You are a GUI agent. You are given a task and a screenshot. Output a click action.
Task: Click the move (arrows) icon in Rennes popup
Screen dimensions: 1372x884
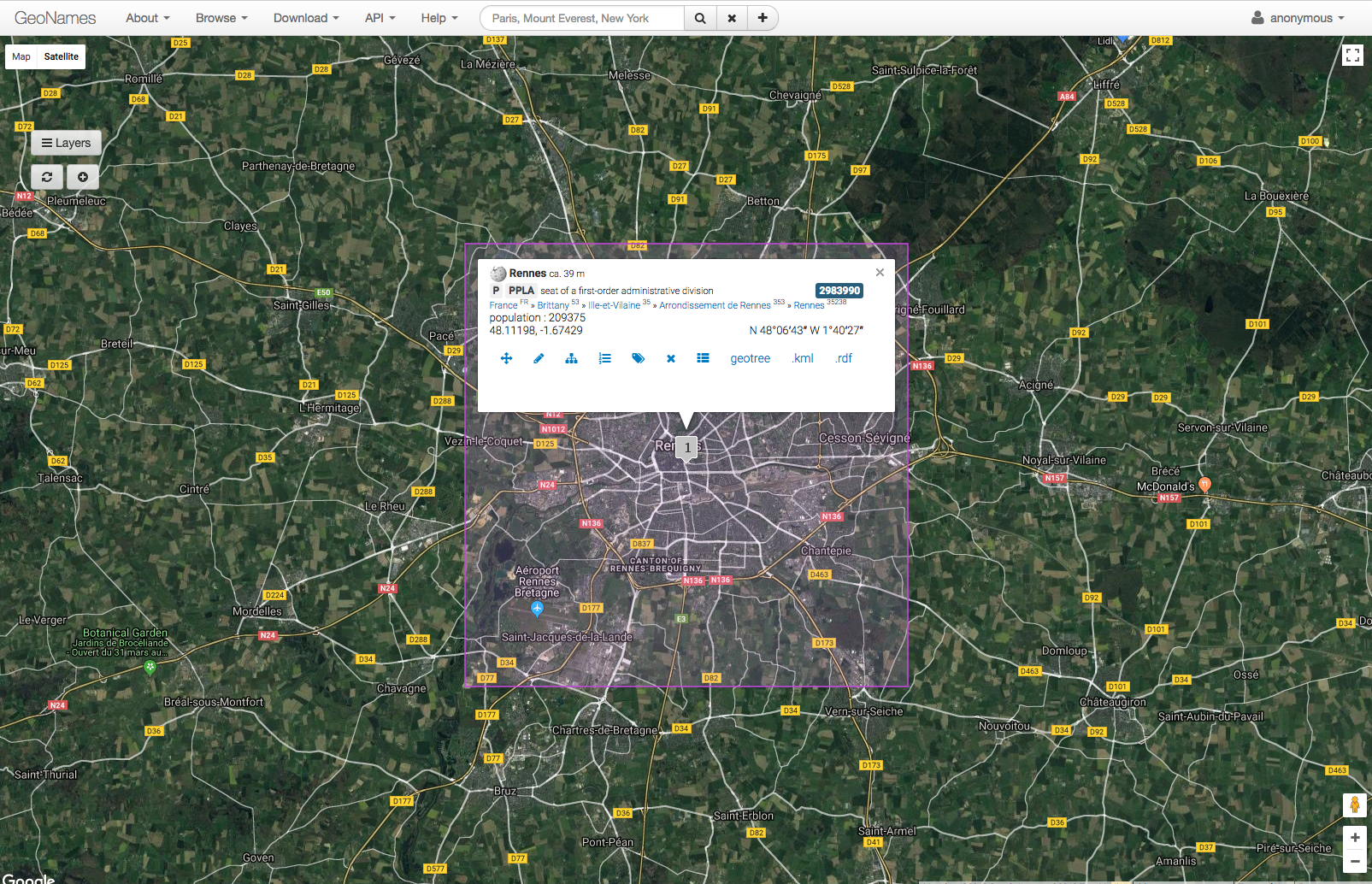[x=506, y=358]
